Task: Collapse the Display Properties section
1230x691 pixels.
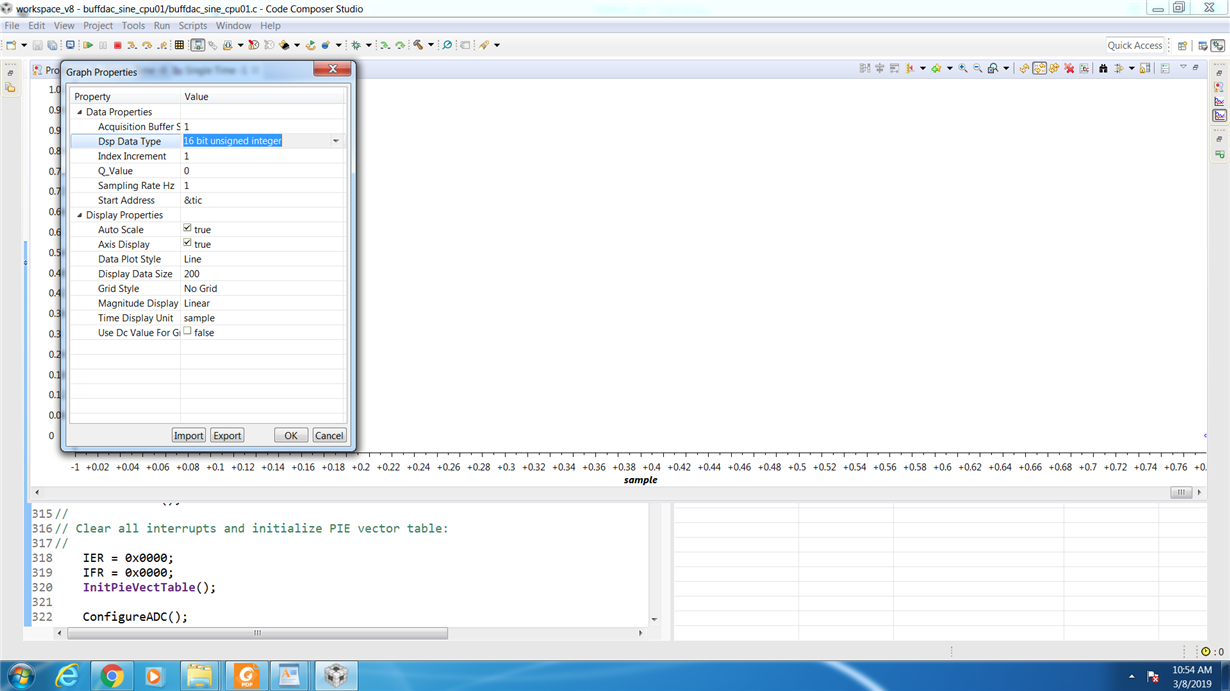Action: [x=78, y=214]
